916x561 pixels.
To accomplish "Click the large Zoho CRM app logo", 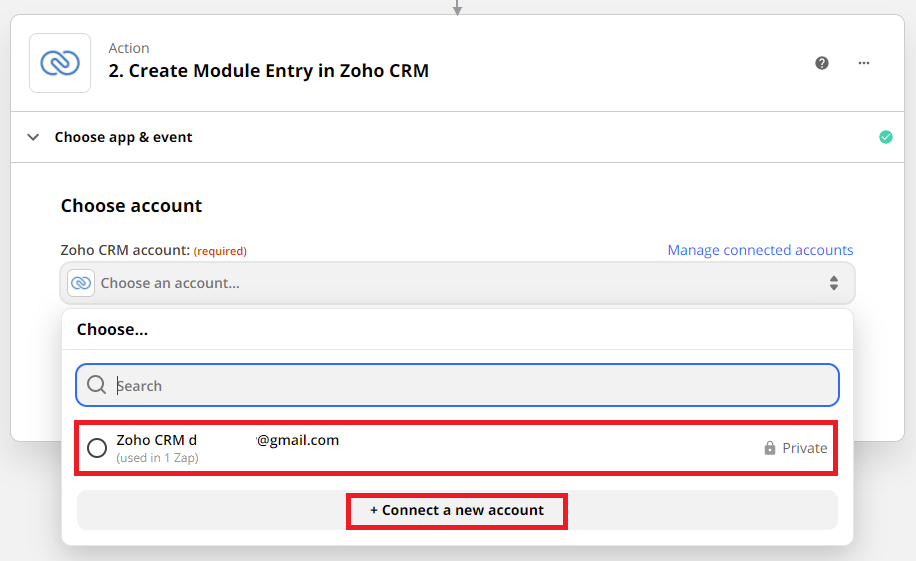I will tap(60, 63).
